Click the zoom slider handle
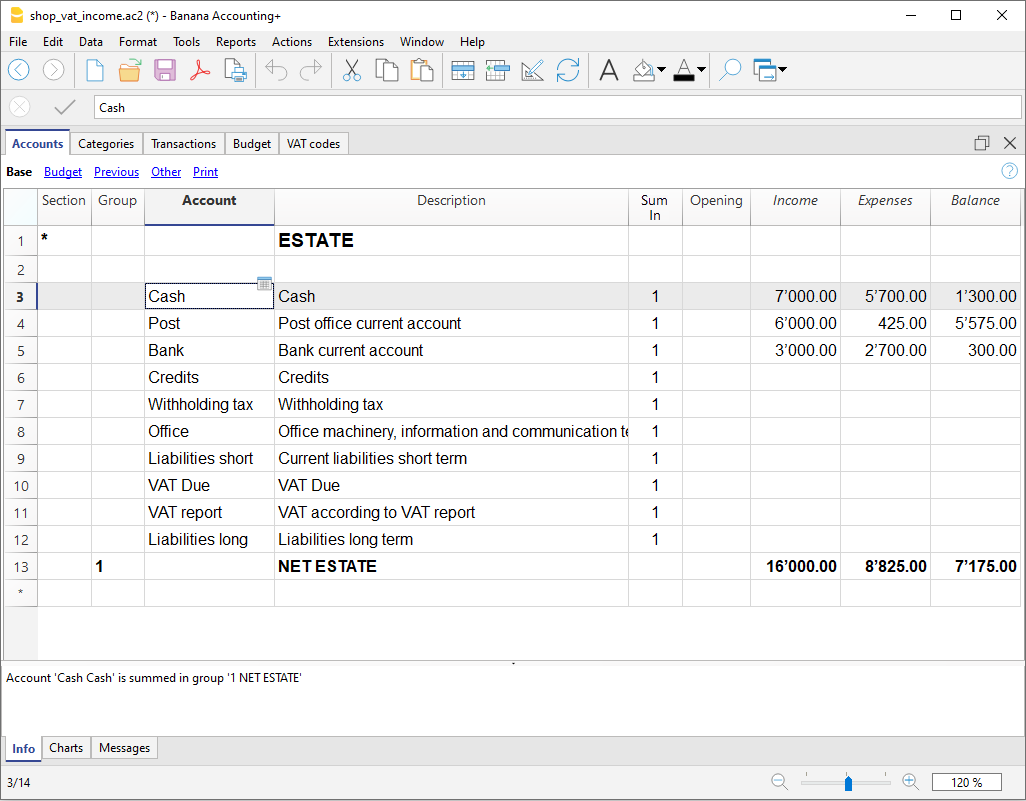The width and height of the screenshot is (1026, 801). [848, 783]
